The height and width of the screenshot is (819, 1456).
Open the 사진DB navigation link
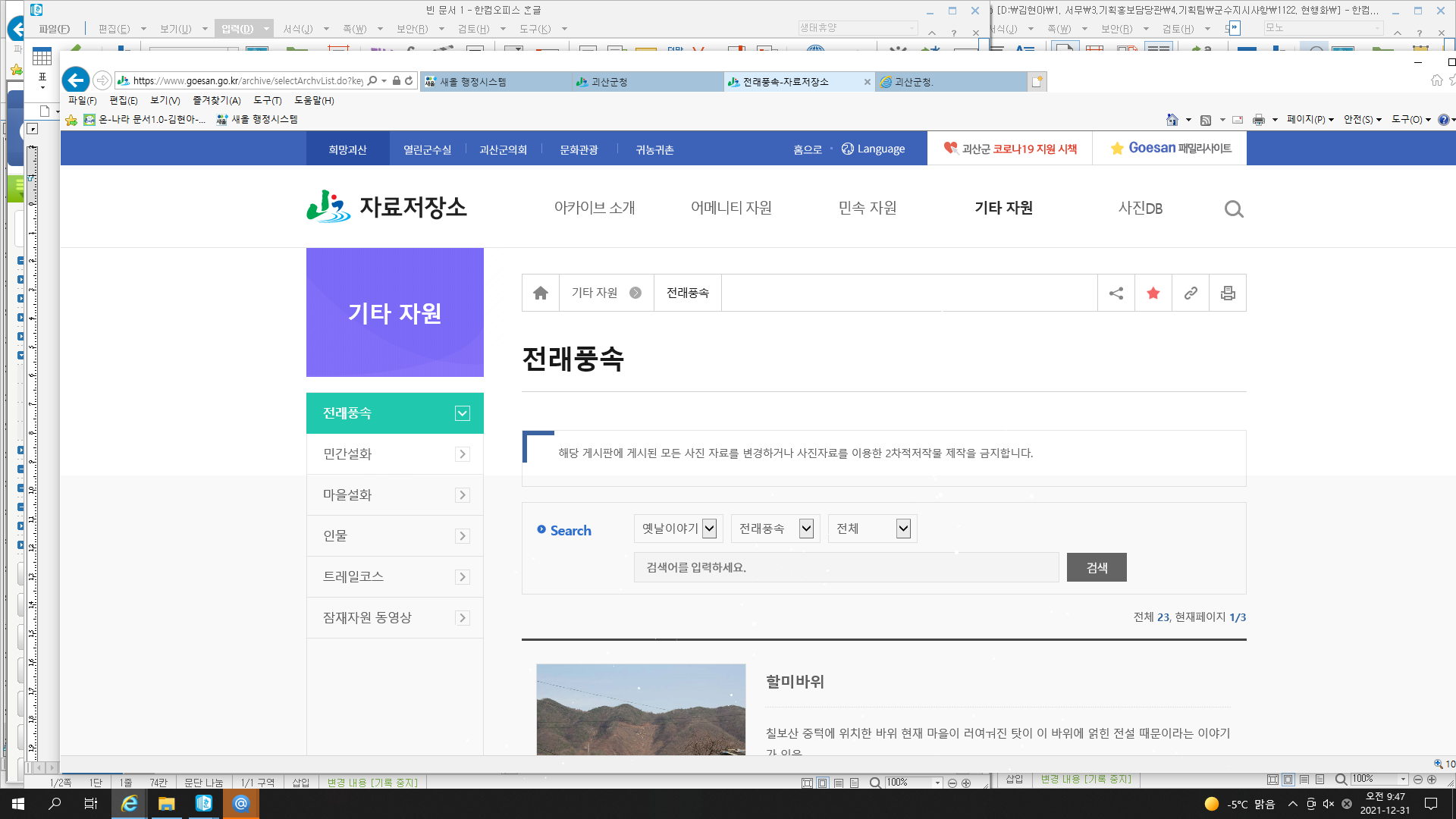(1140, 209)
